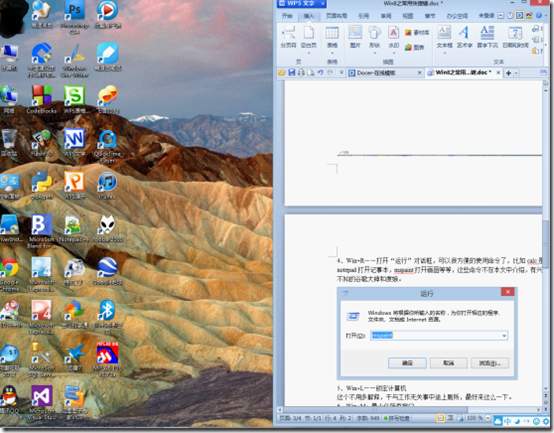Select the Google Chrome desktop shortcut

coord(10,275)
